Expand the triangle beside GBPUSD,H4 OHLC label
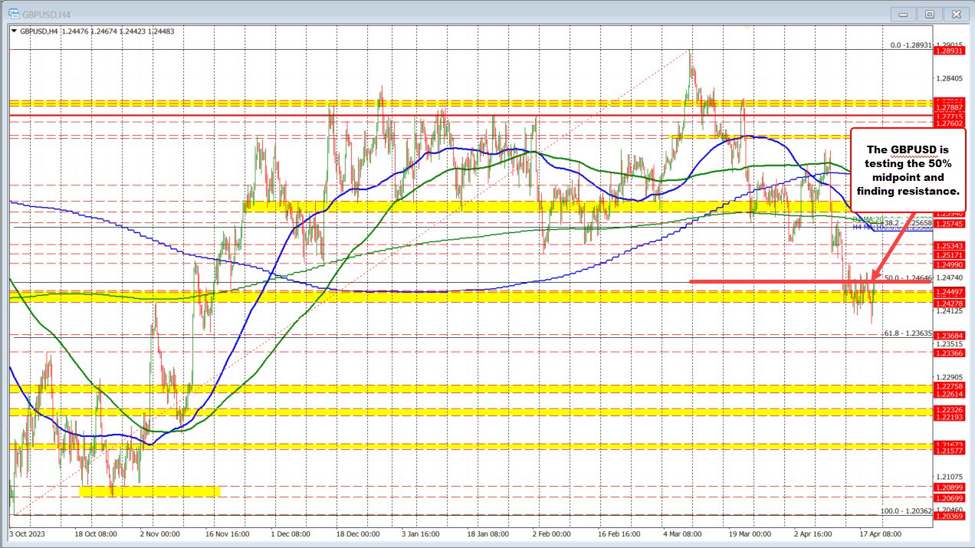 point(14,31)
